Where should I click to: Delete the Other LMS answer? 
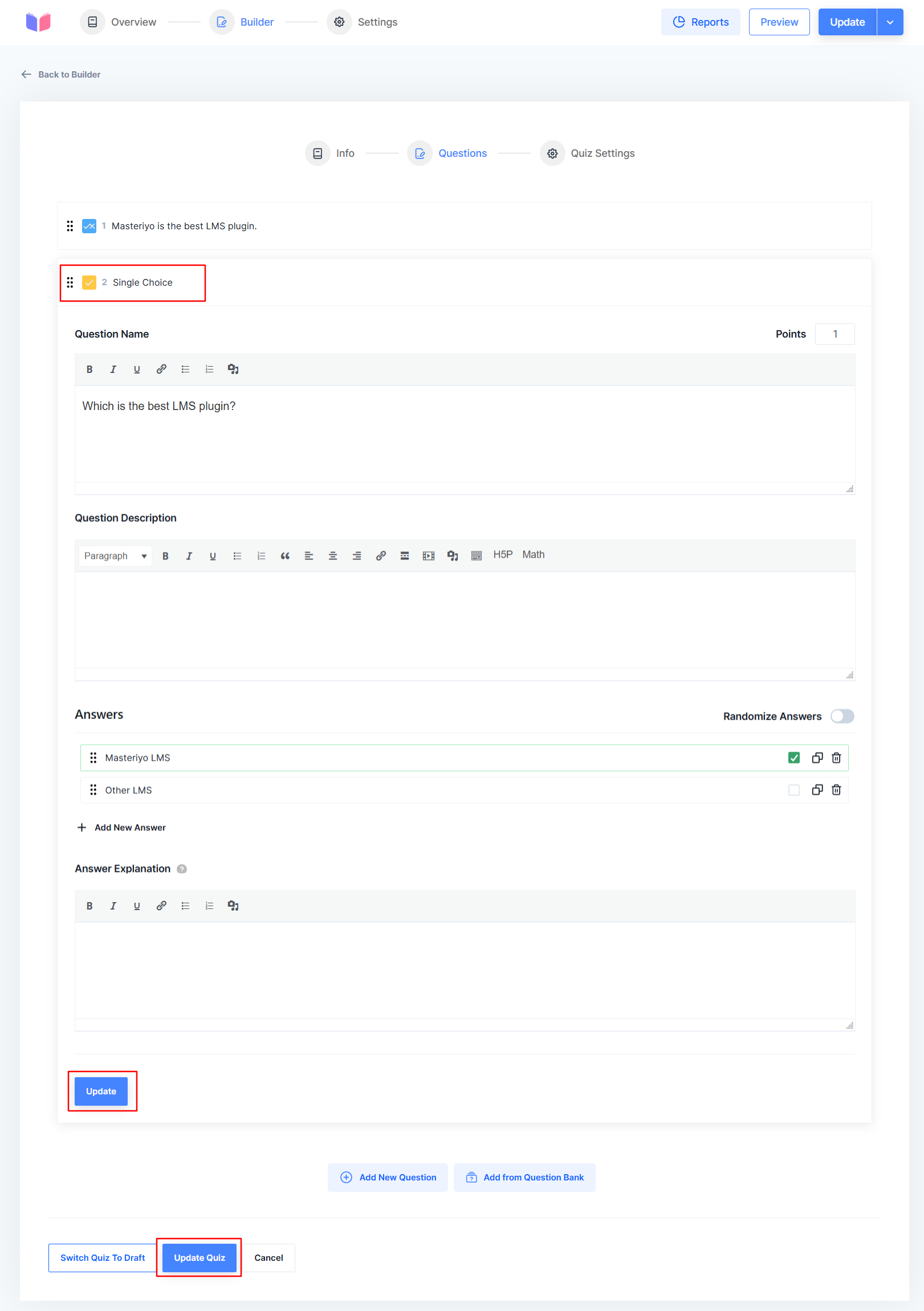pos(836,790)
